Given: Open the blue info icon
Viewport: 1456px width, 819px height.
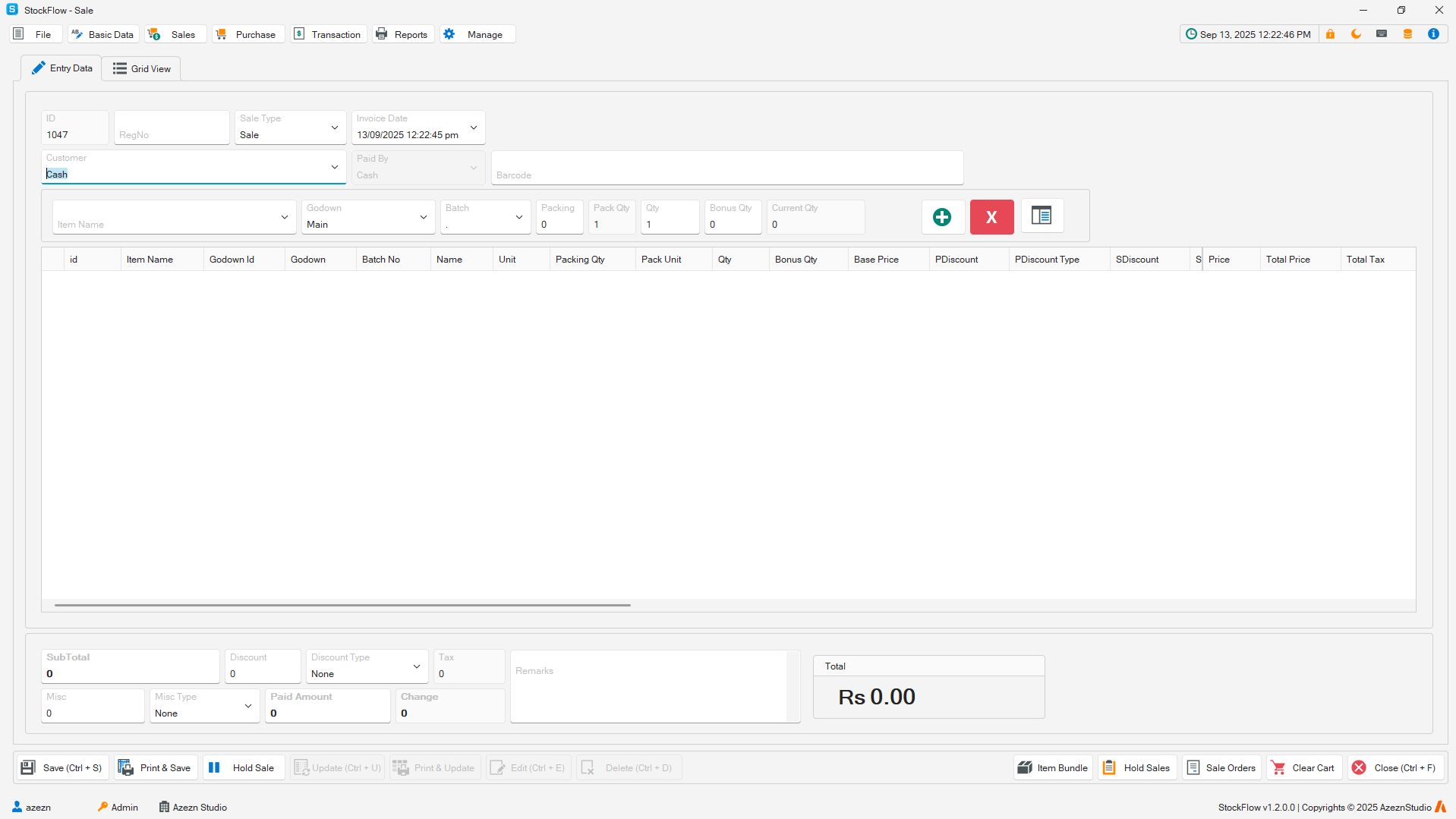Looking at the screenshot, I should tap(1433, 34).
